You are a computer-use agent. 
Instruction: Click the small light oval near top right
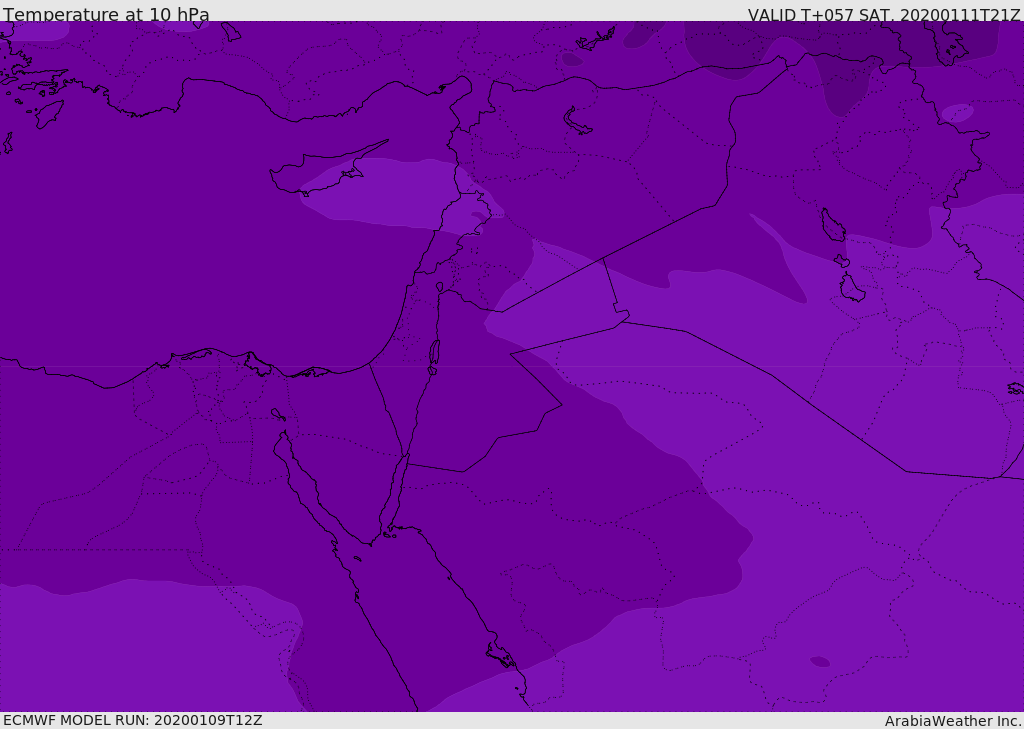pyautogui.click(x=957, y=113)
